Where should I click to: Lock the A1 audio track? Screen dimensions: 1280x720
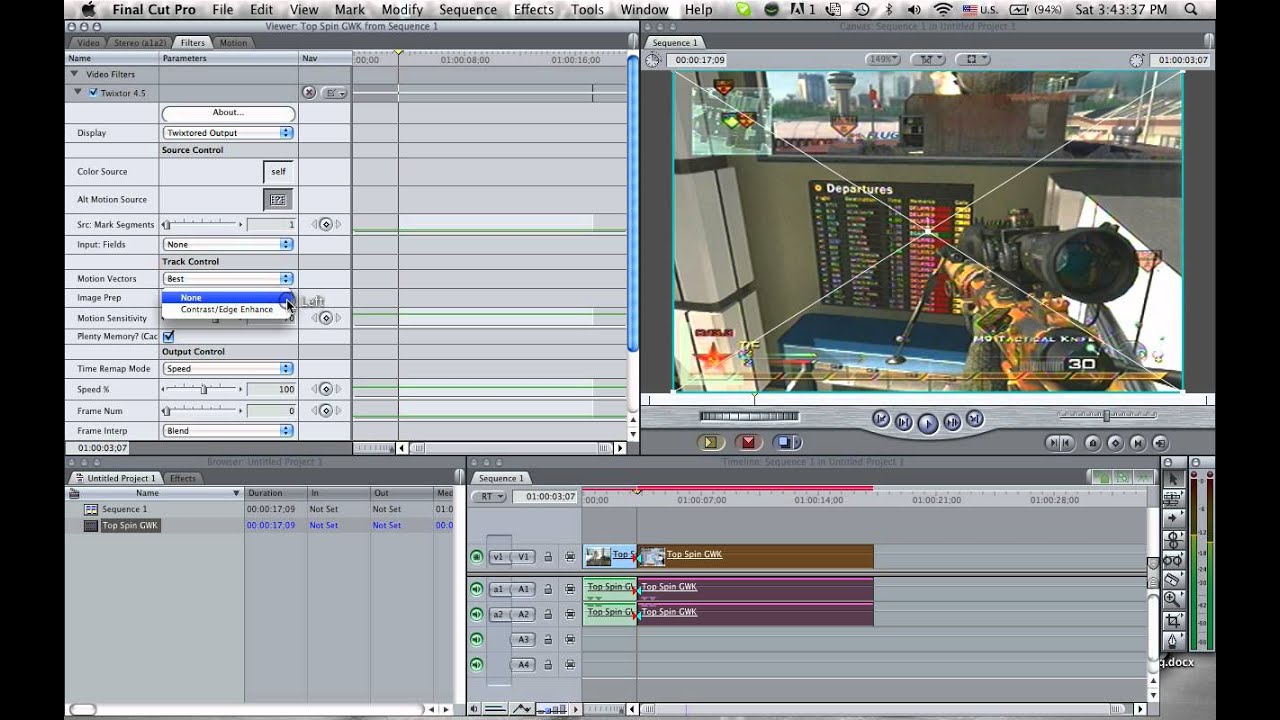pos(548,589)
